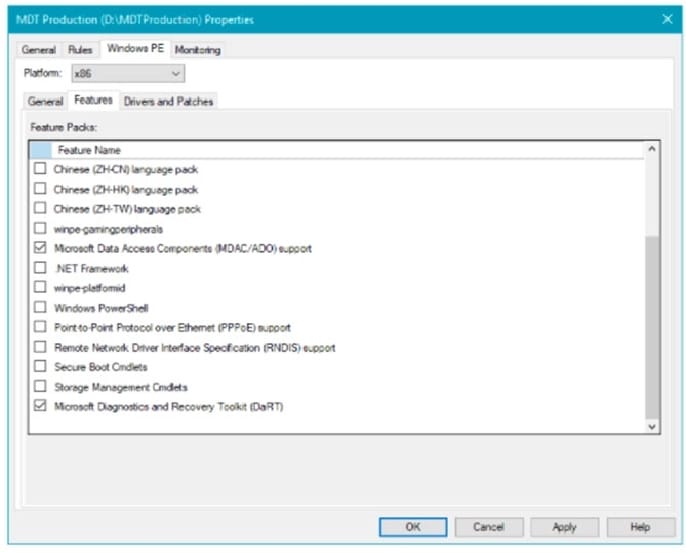Viewport: 686px width, 553px height.
Task: Enable Windows PowerShell feature checkbox
Action: point(40,307)
